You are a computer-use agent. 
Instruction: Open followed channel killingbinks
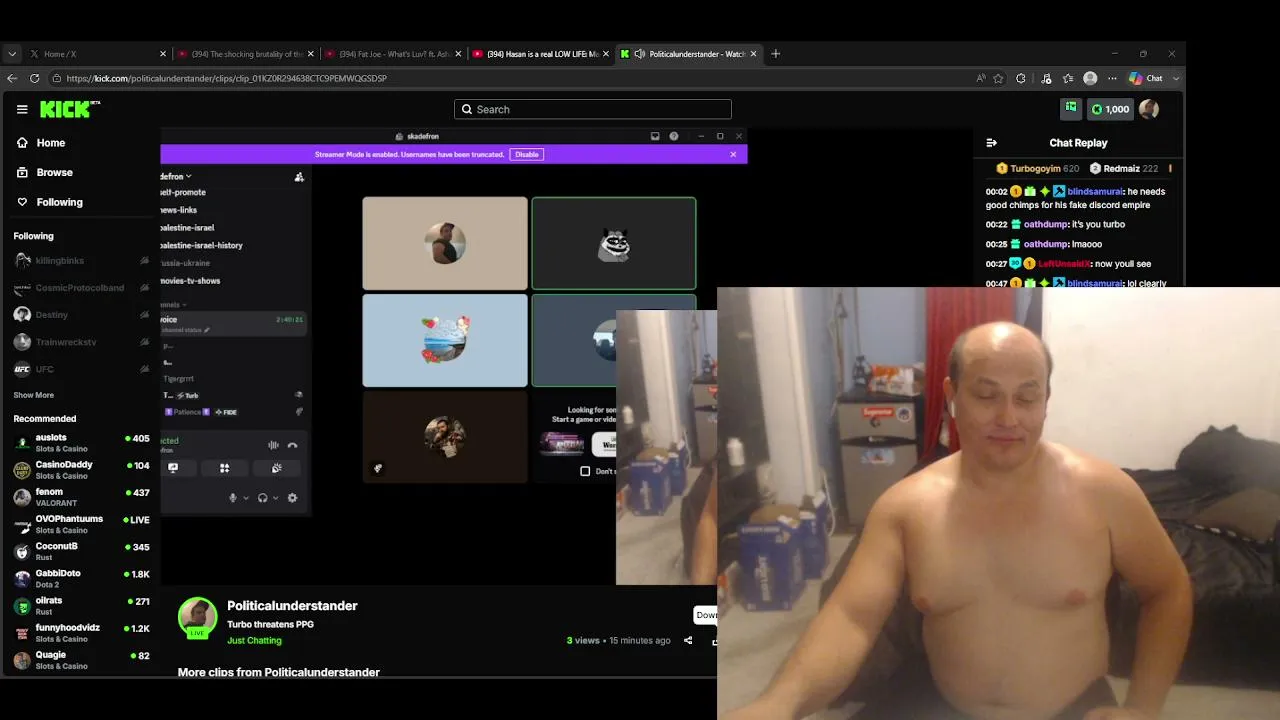click(x=80, y=260)
